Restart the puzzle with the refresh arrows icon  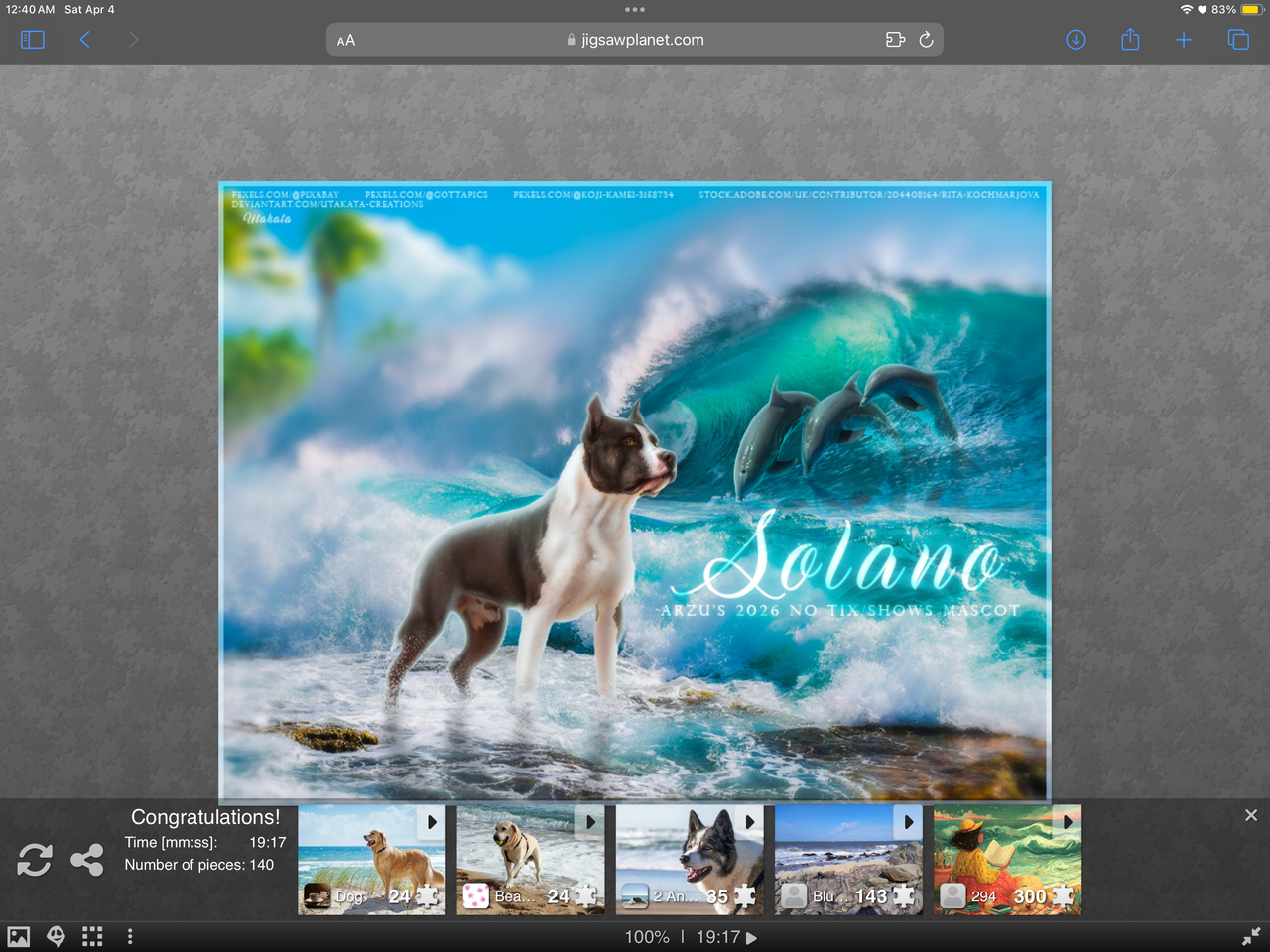point(35,860)
